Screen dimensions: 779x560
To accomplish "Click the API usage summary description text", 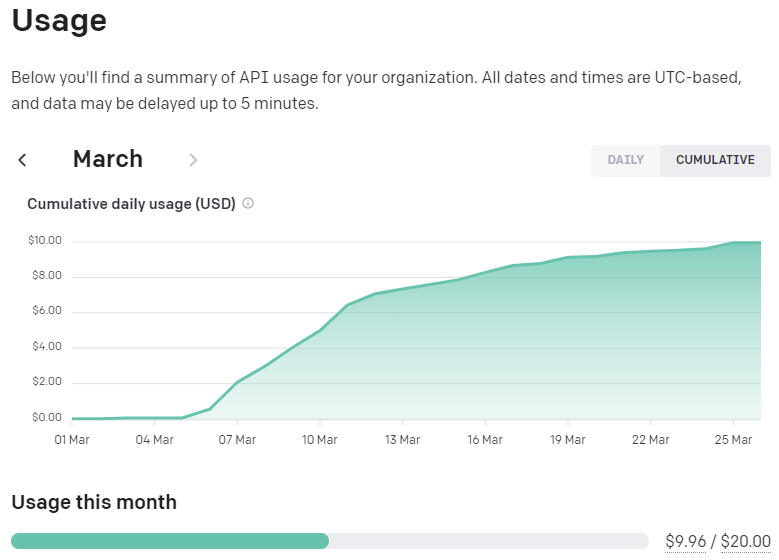I will pos(377,90).
